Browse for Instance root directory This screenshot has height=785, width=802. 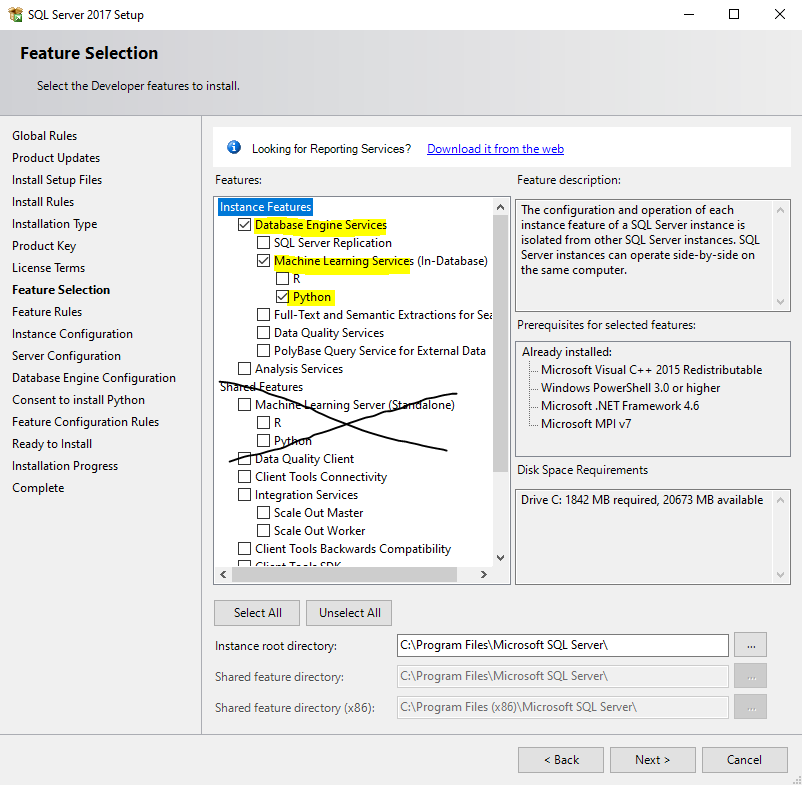pos(750,645)
